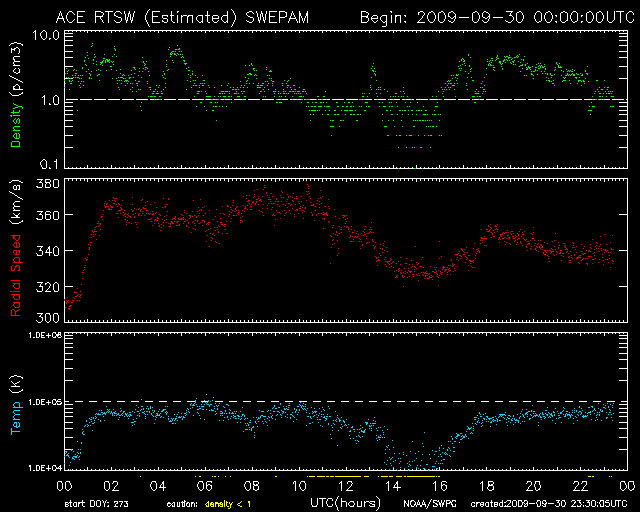Click the "16" hour tick label

[440, 486]
